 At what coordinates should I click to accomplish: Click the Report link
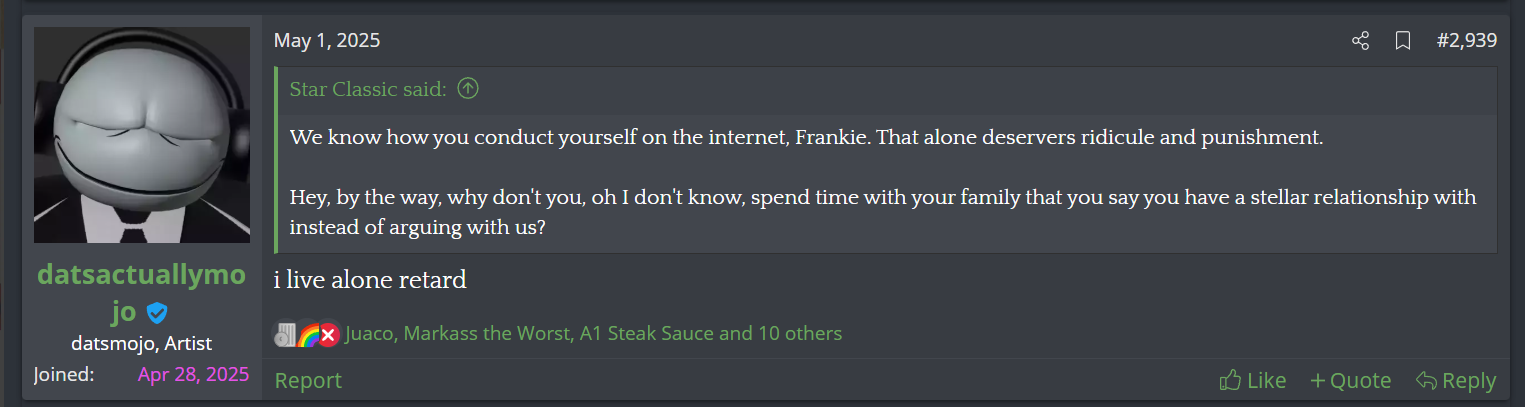[x=308, y=380]
